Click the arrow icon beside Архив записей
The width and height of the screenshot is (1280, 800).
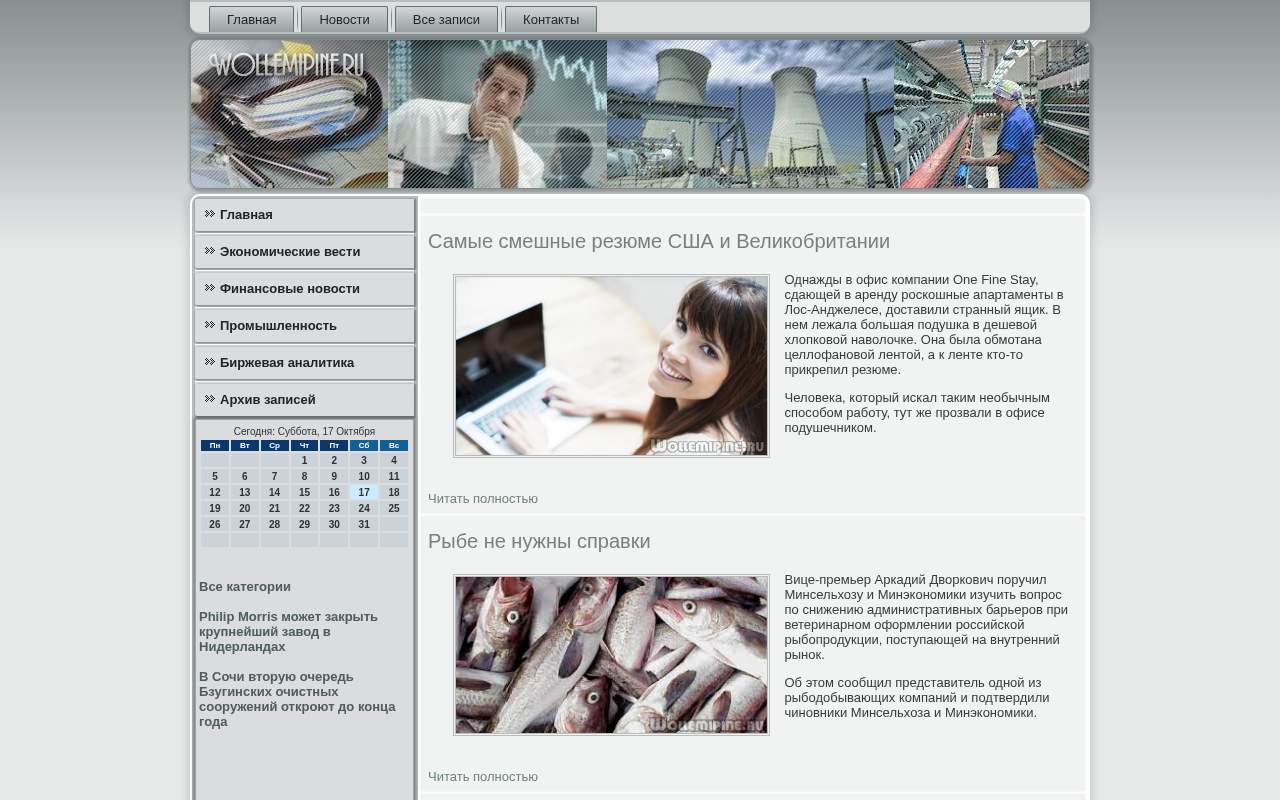(x=210, y=398)
